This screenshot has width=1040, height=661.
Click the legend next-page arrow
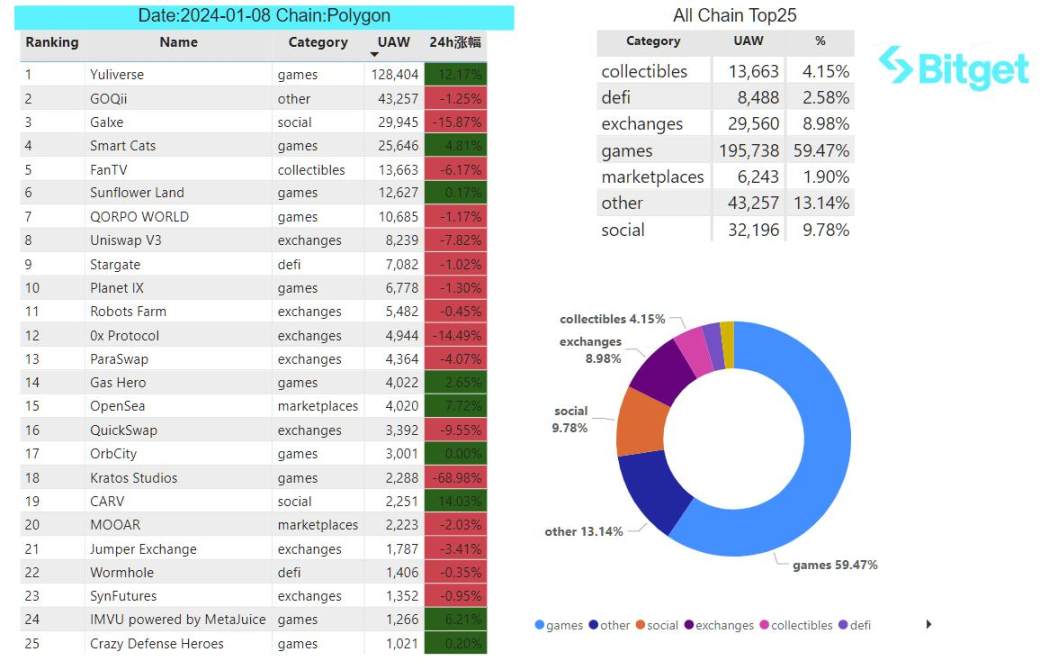pos(929,625)
